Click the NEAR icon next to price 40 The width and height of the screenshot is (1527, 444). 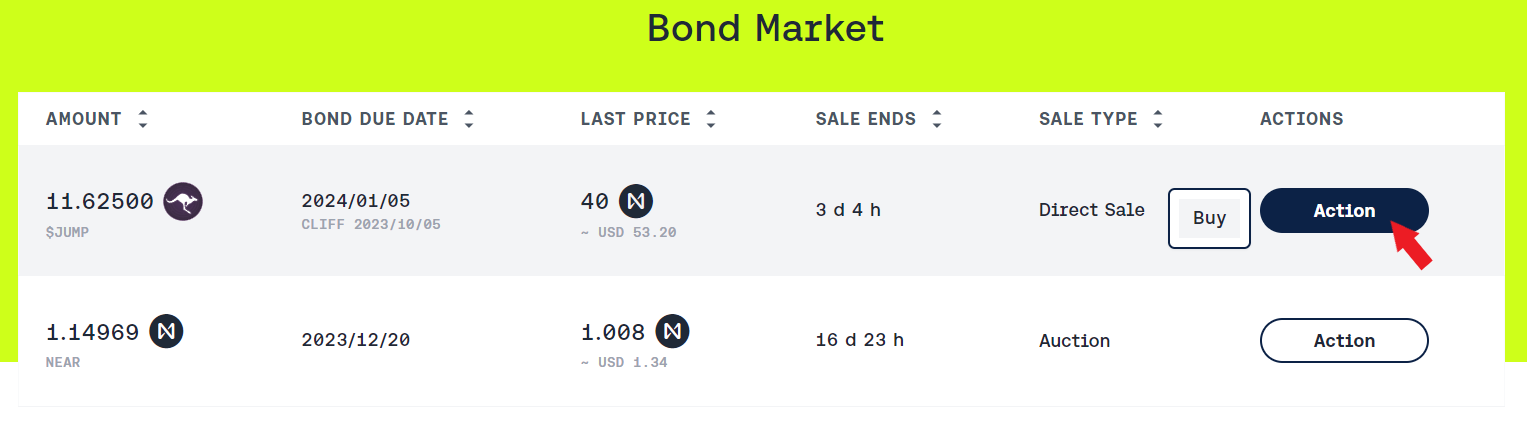636,201
